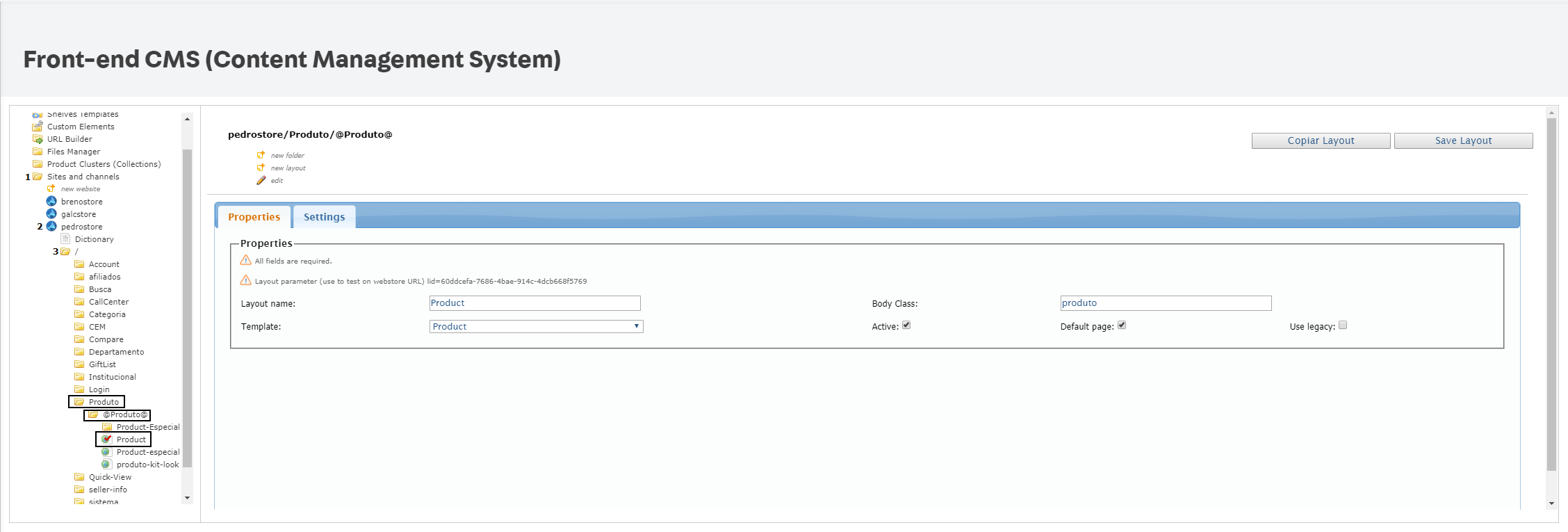
Task: Toggle the Default page checkbox
Action: pos(1122,325)
